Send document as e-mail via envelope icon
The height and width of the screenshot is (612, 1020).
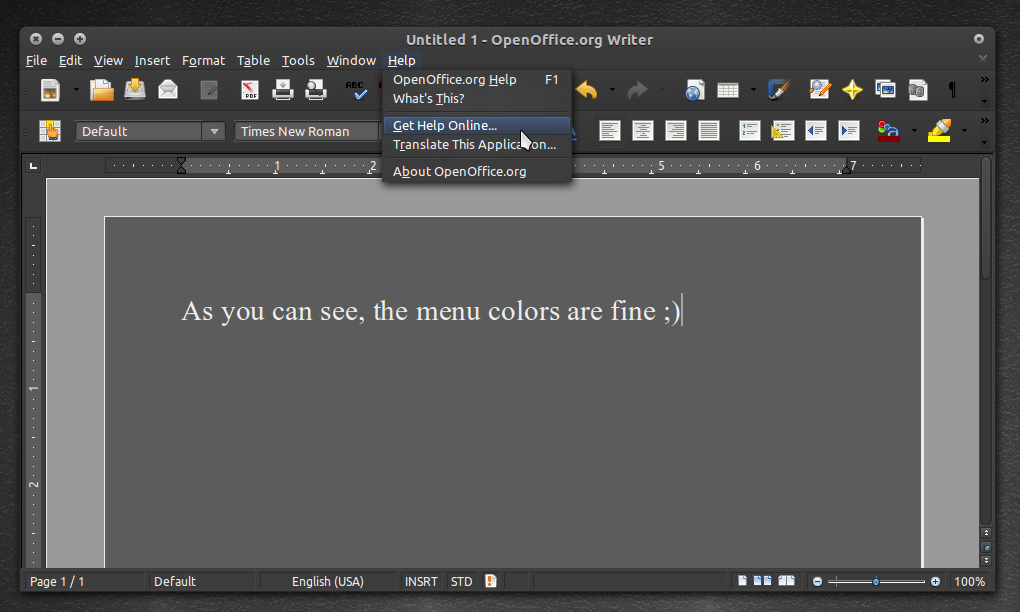(168, 90)
